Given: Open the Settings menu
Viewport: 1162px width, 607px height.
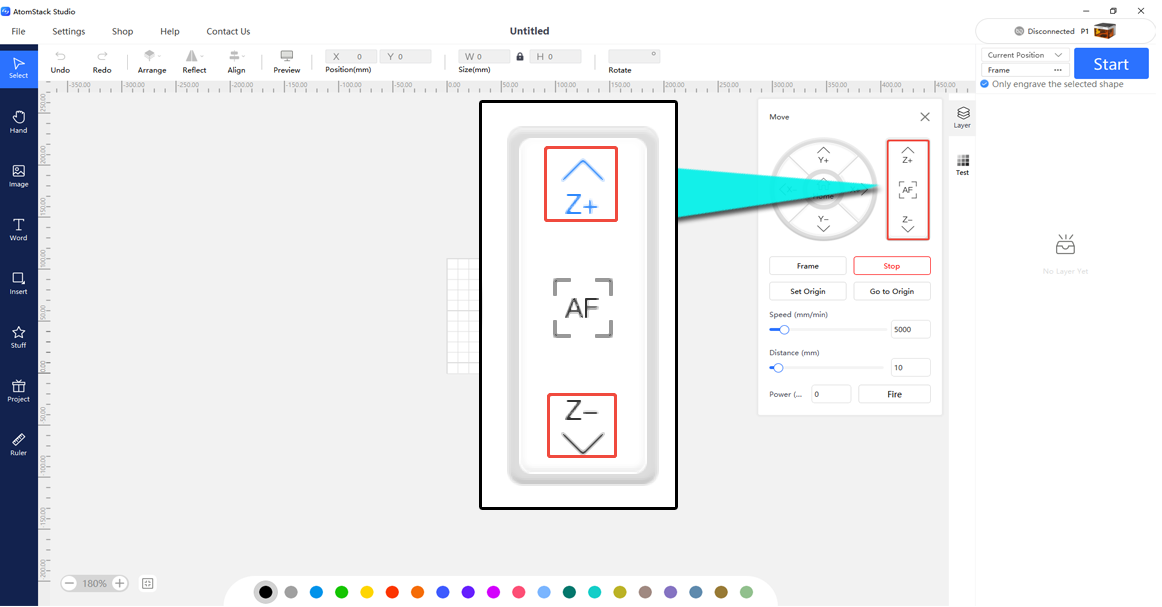Looking at the screenshot, I should [x=69, y=31].
